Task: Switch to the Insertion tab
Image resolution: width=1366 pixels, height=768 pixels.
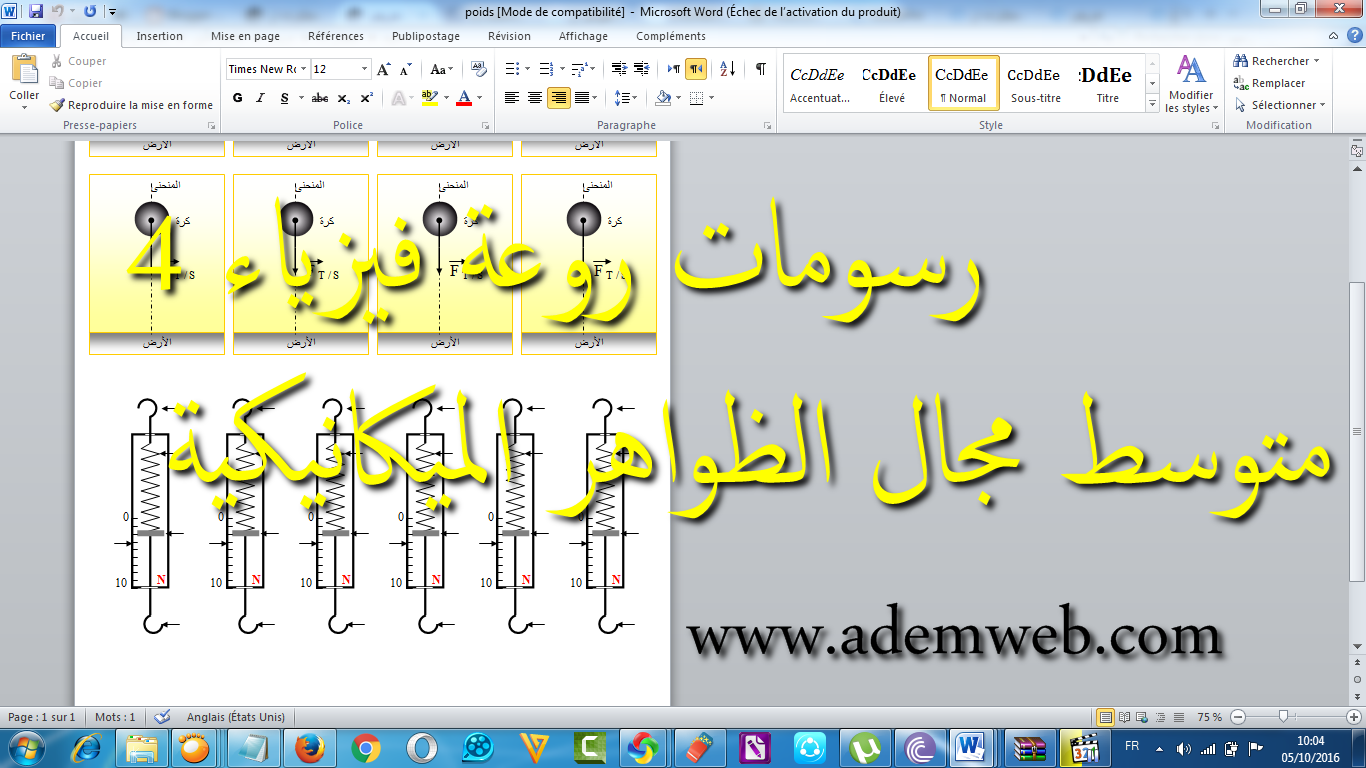Action: (160, 36)
